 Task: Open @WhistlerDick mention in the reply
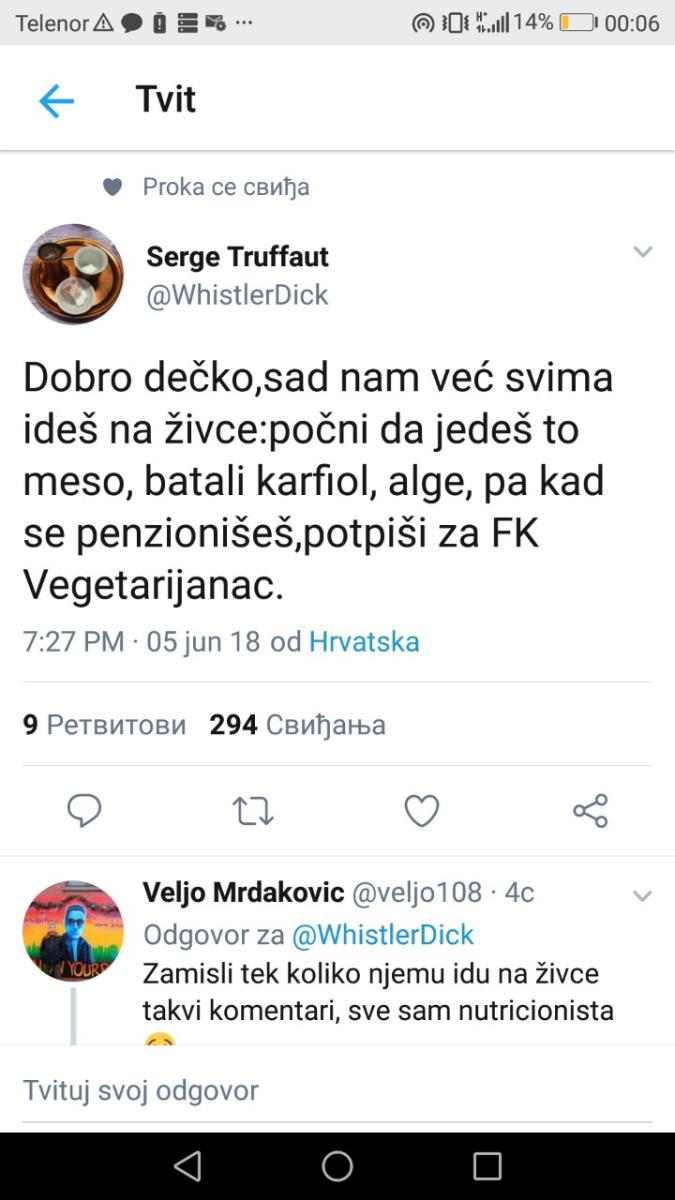click(x=382, y=935)
